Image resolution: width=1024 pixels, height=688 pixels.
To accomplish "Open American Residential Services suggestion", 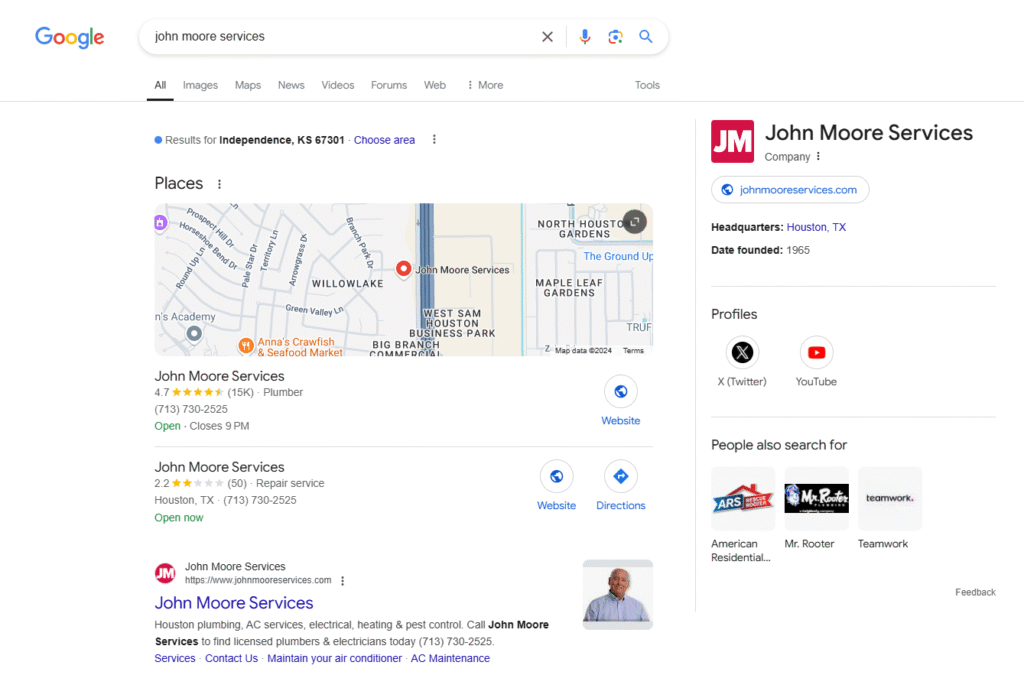I will click(x=743, y=515).
